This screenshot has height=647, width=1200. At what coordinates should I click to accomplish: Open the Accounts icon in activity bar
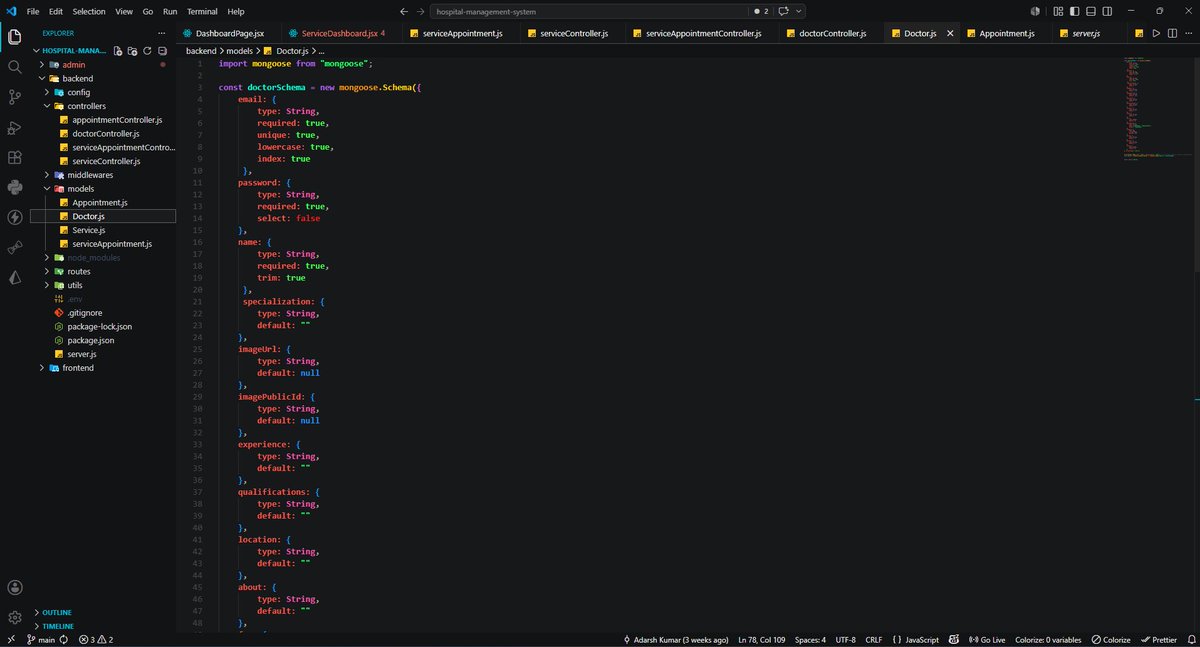click(x=15, y=588)
